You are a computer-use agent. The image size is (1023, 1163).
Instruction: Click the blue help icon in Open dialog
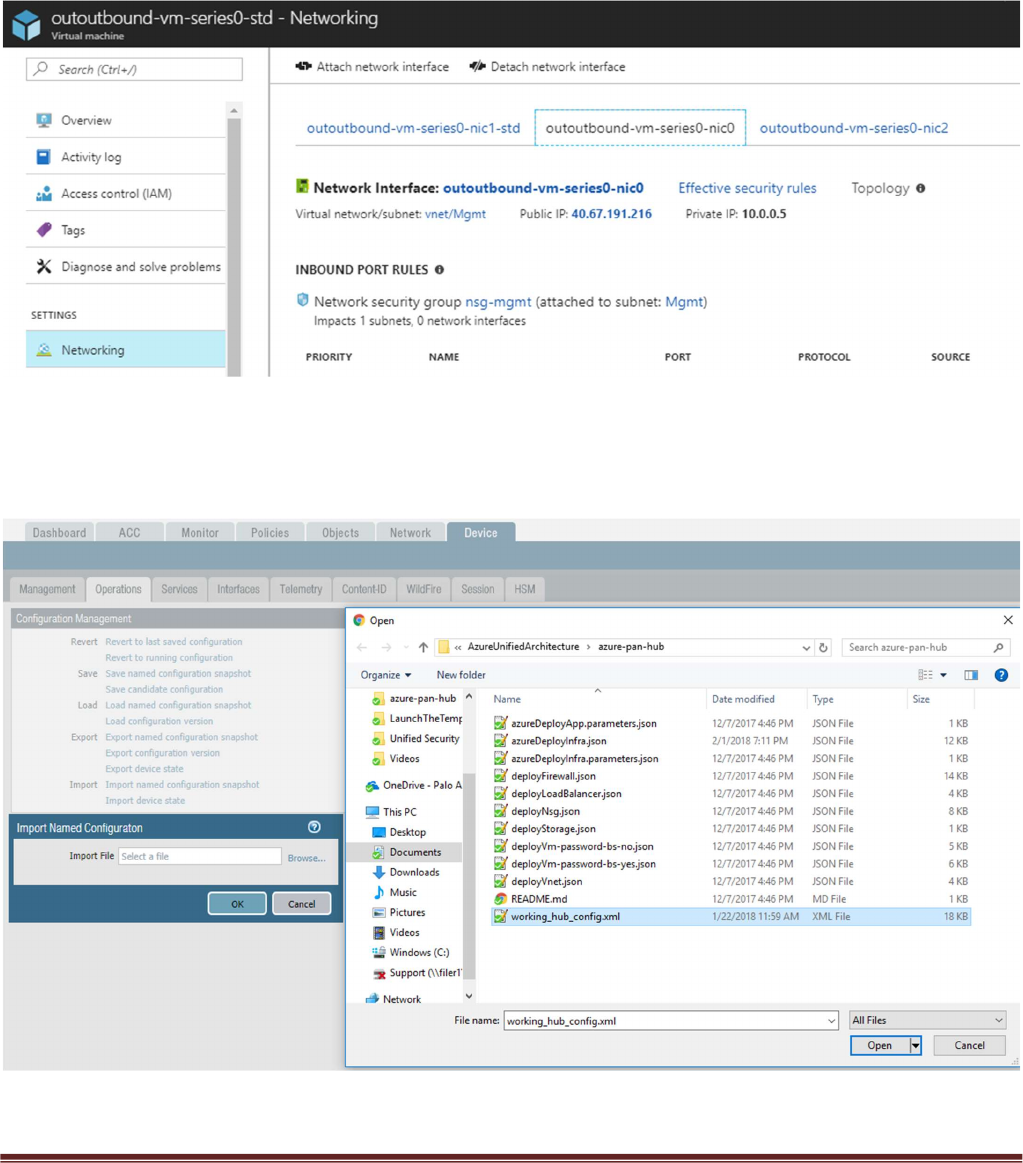point(1001,675)
